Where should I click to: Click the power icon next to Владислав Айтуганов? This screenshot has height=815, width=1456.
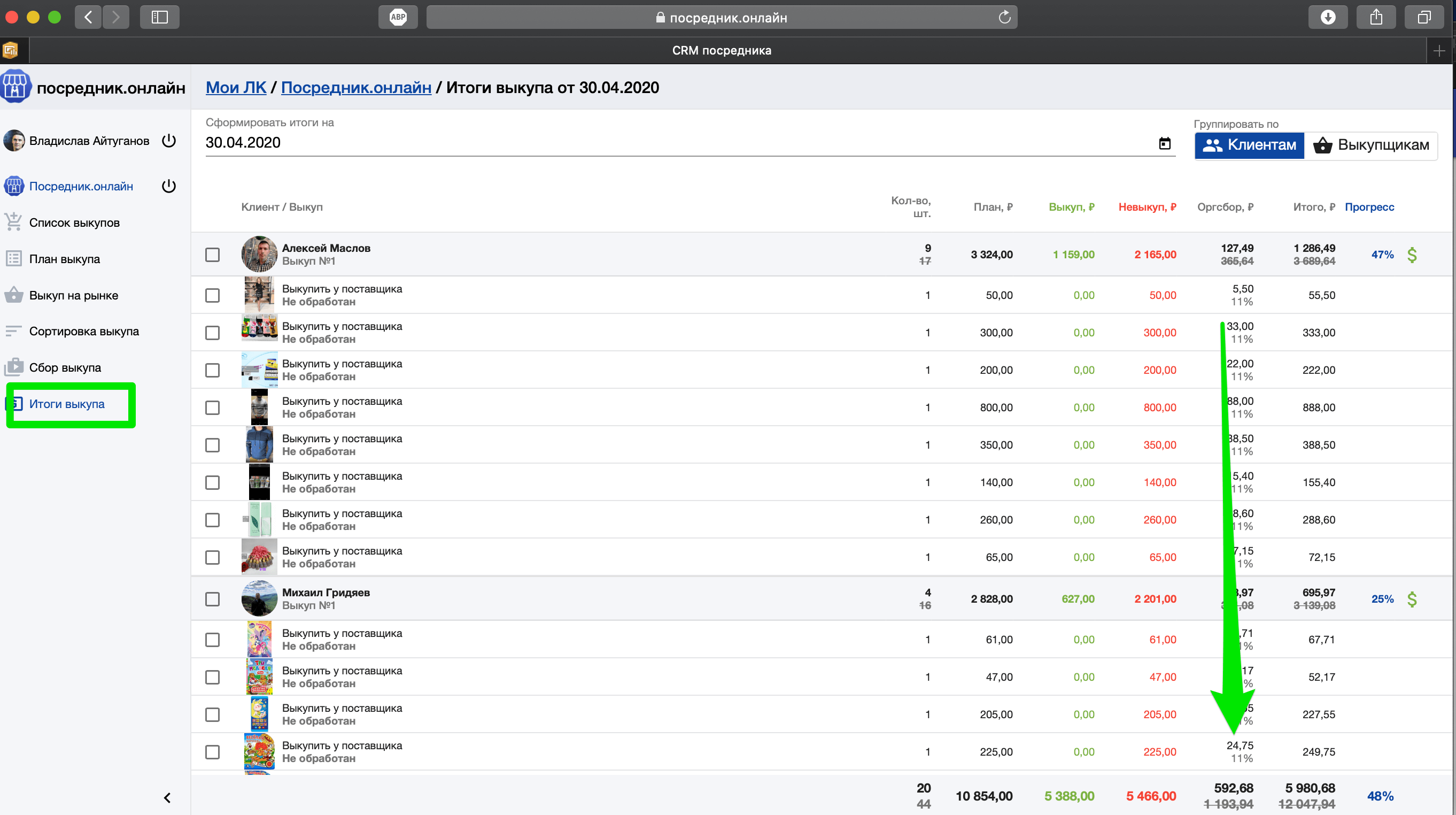tap(169, 140)
